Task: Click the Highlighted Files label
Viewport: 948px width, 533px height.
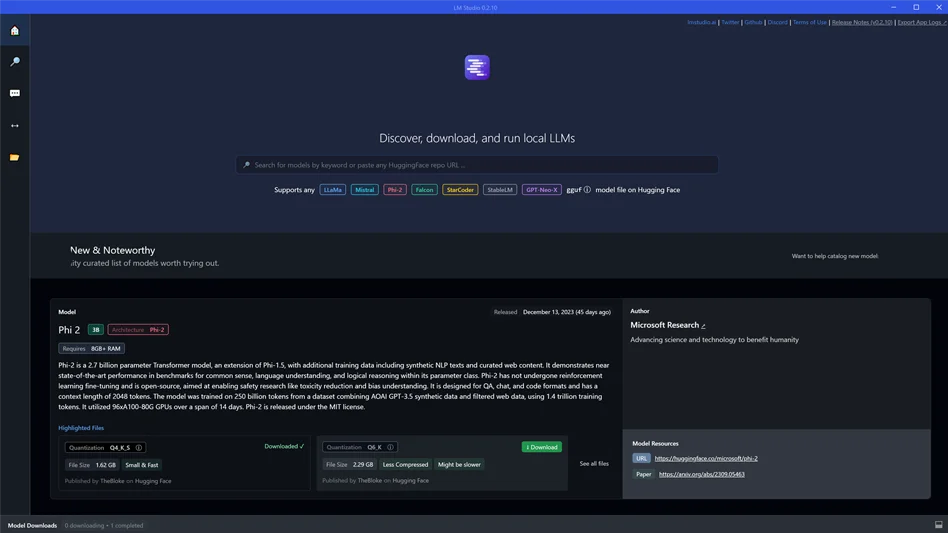Action: [81, 428]
